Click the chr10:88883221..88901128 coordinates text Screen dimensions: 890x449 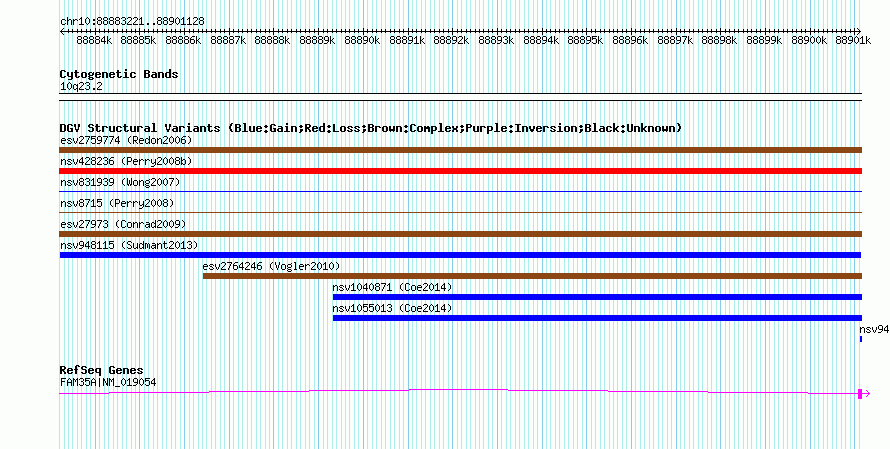tap(132, 21)
